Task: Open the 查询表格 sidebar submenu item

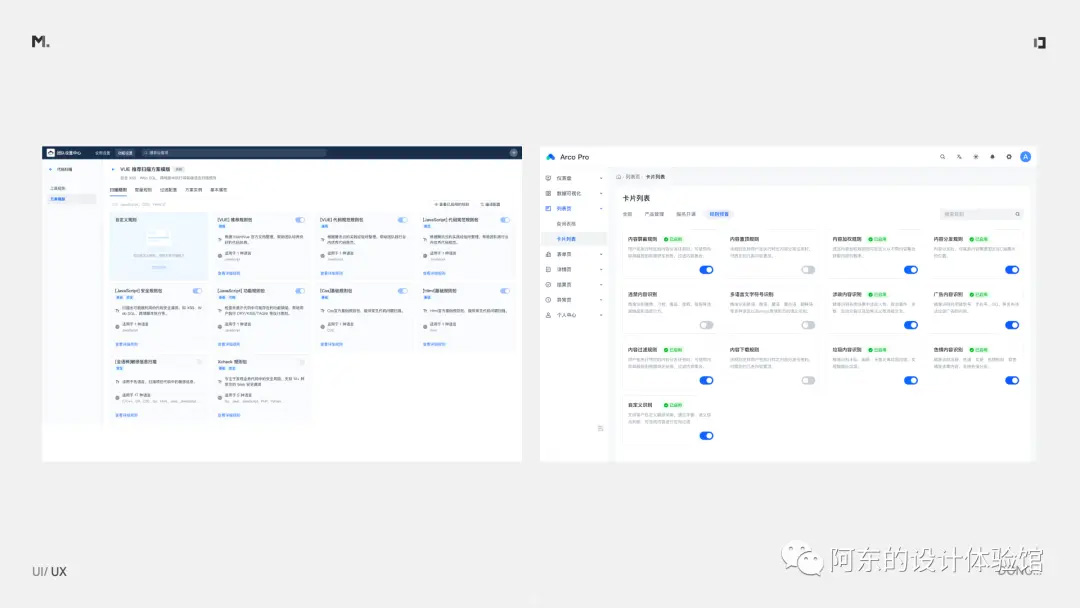Action: click(566, 224)
